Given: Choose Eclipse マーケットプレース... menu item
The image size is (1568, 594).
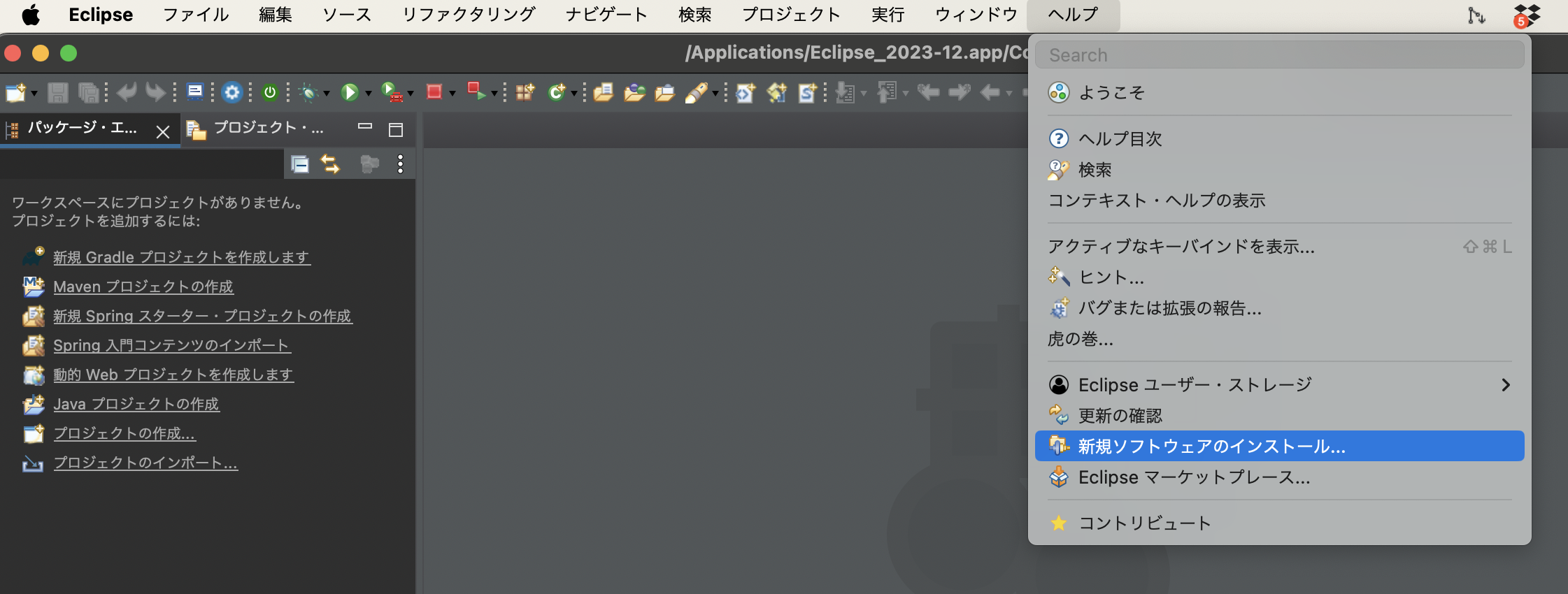Looking at the screenshot, I should (x=1279, y=477).
